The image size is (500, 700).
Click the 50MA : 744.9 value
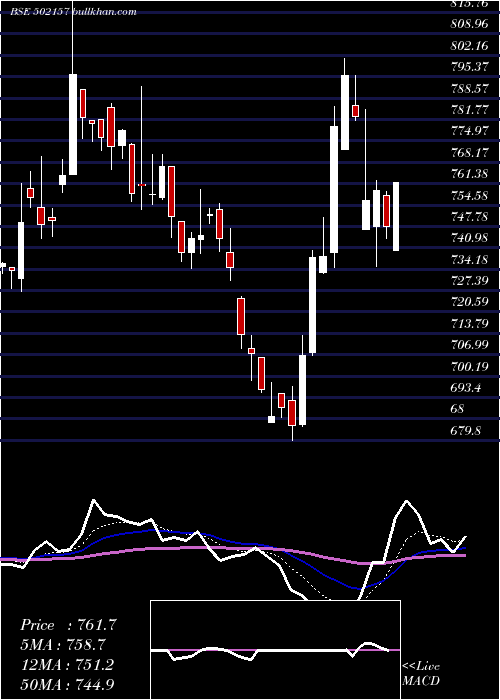point(67,683)
